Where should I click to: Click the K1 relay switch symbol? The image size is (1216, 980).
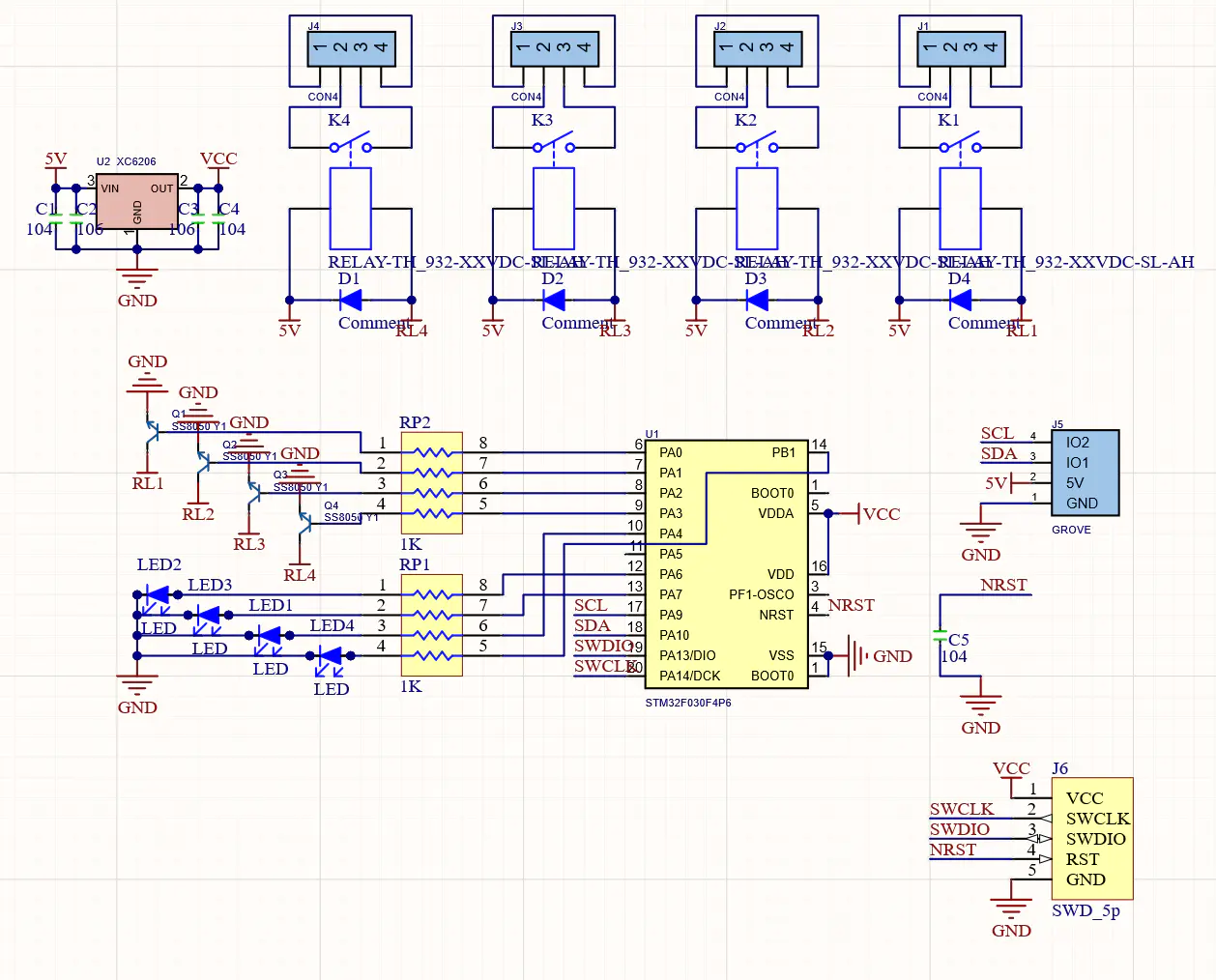coord(960,146)
